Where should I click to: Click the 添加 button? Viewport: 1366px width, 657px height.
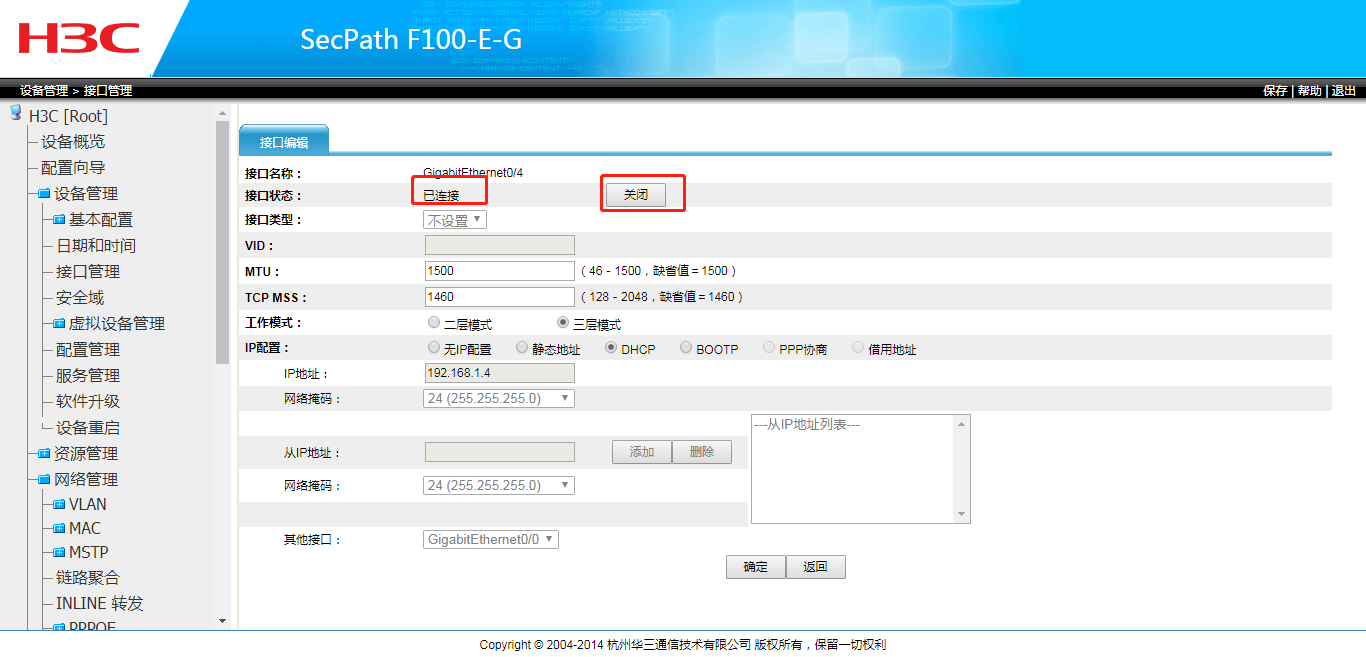click(x=642, y=452)
